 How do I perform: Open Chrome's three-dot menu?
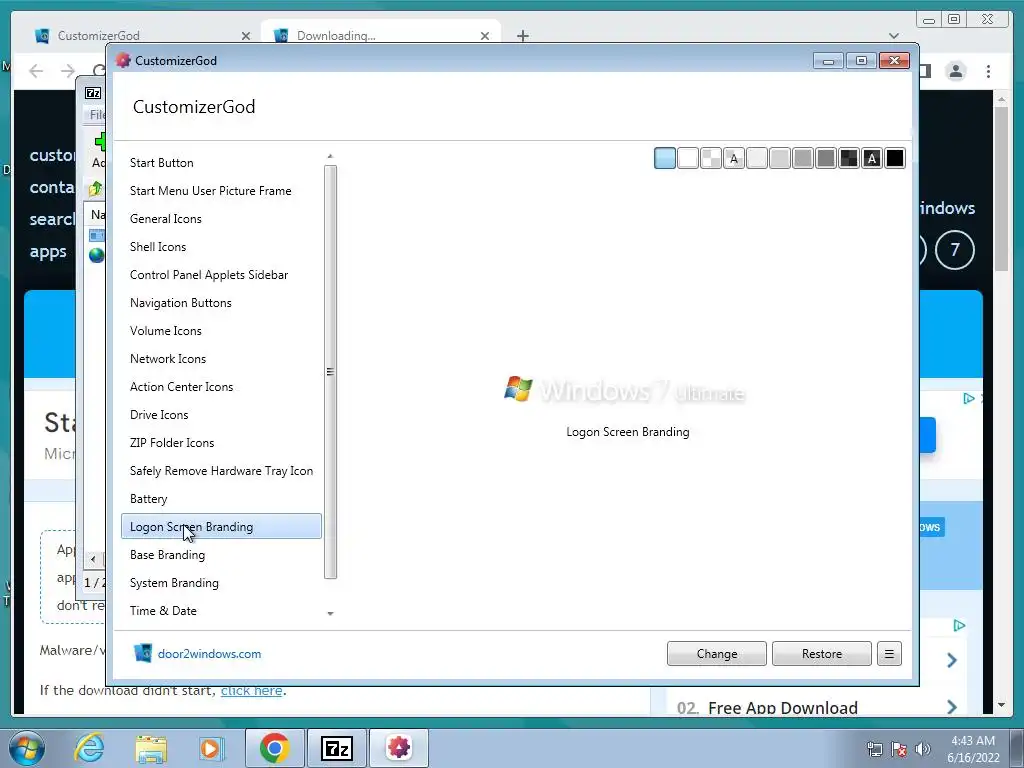pyautogui.click(x=988, y=71)
